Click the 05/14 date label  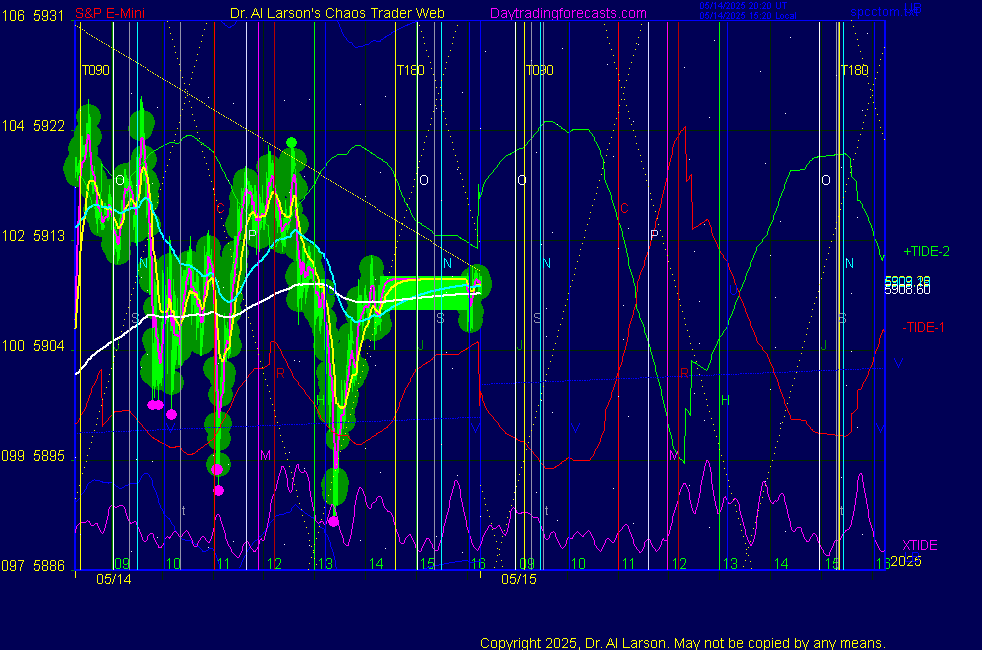(x=114, y=579)
